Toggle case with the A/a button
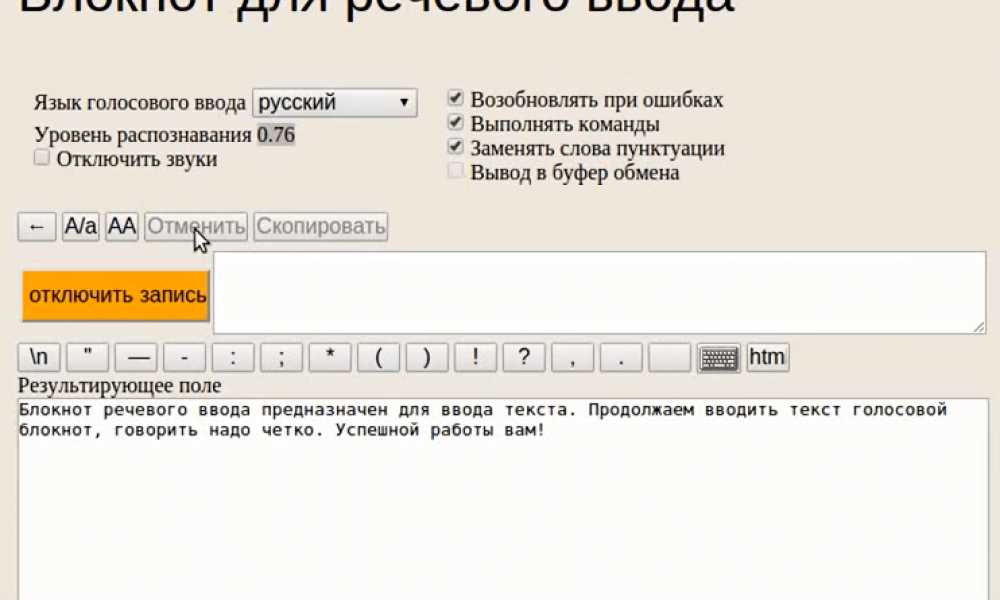The height and width of the screenshot is (600, 1000). tap(80, 227)
